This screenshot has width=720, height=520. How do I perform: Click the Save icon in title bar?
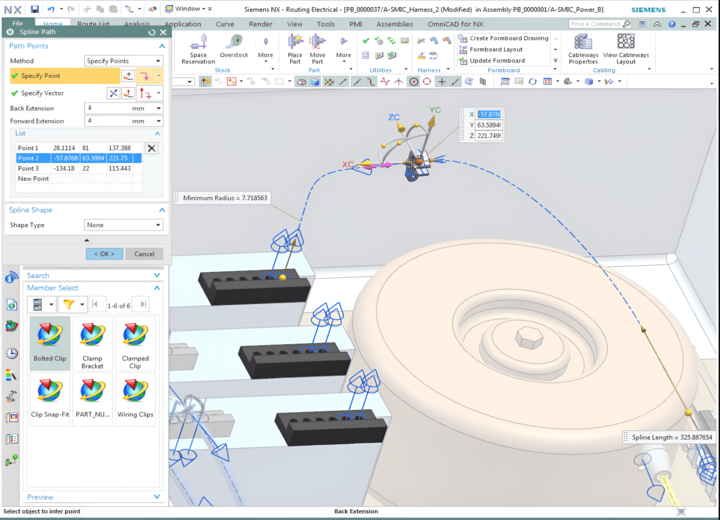(x=34, y=9)
